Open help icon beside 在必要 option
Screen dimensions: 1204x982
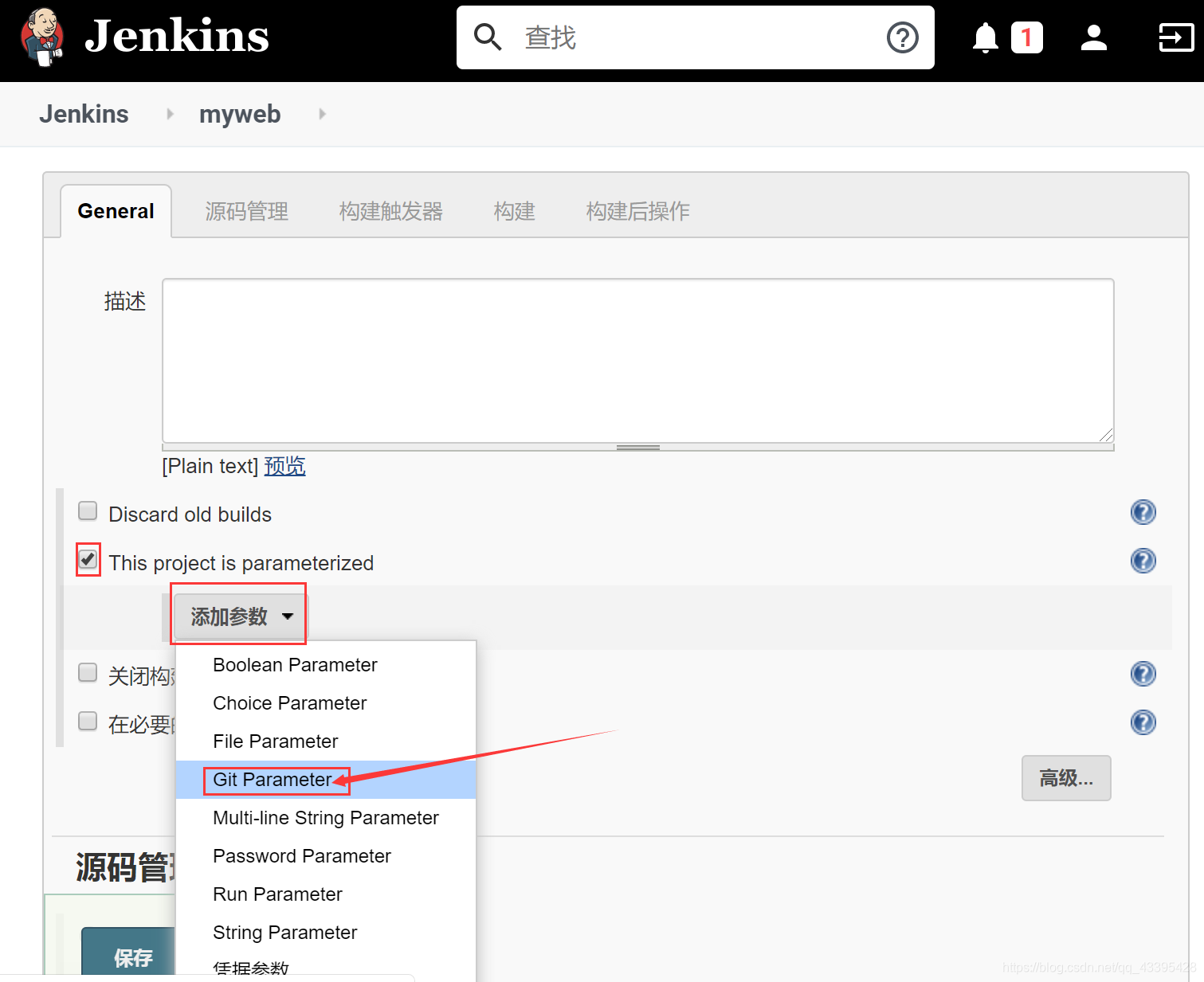[x=1143, y=722]
